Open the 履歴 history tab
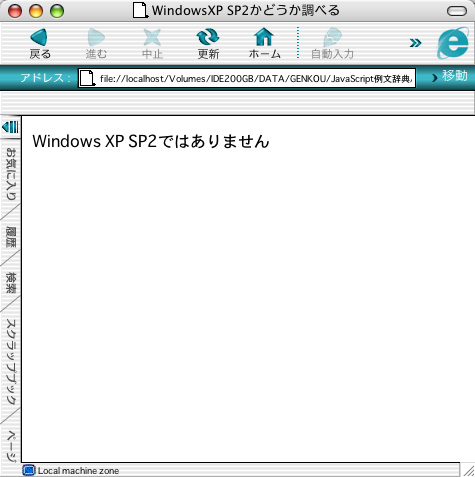The image size is (475, 477). [11, 236]
